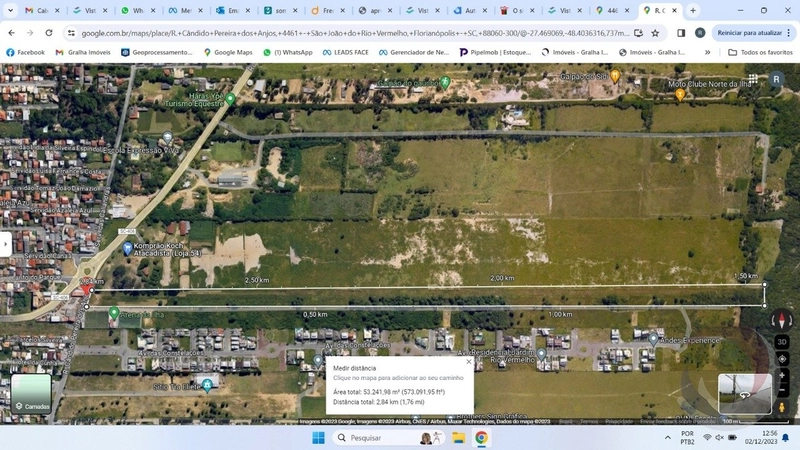Zoom in on the map with plus button
Image resolution: width=800 pixels, height=450 pixels.
[782, 376]
